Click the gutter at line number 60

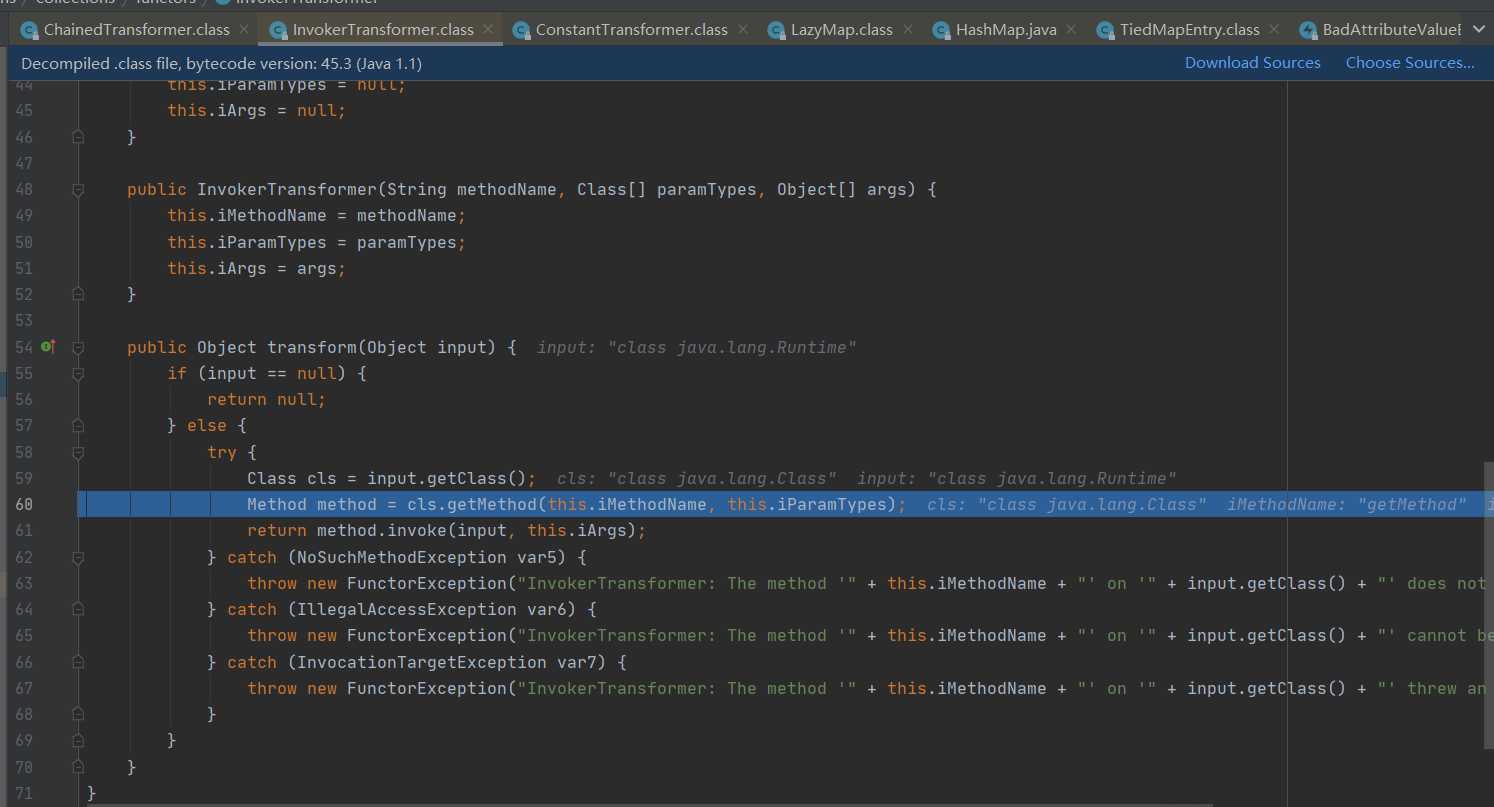pos(24,504)
